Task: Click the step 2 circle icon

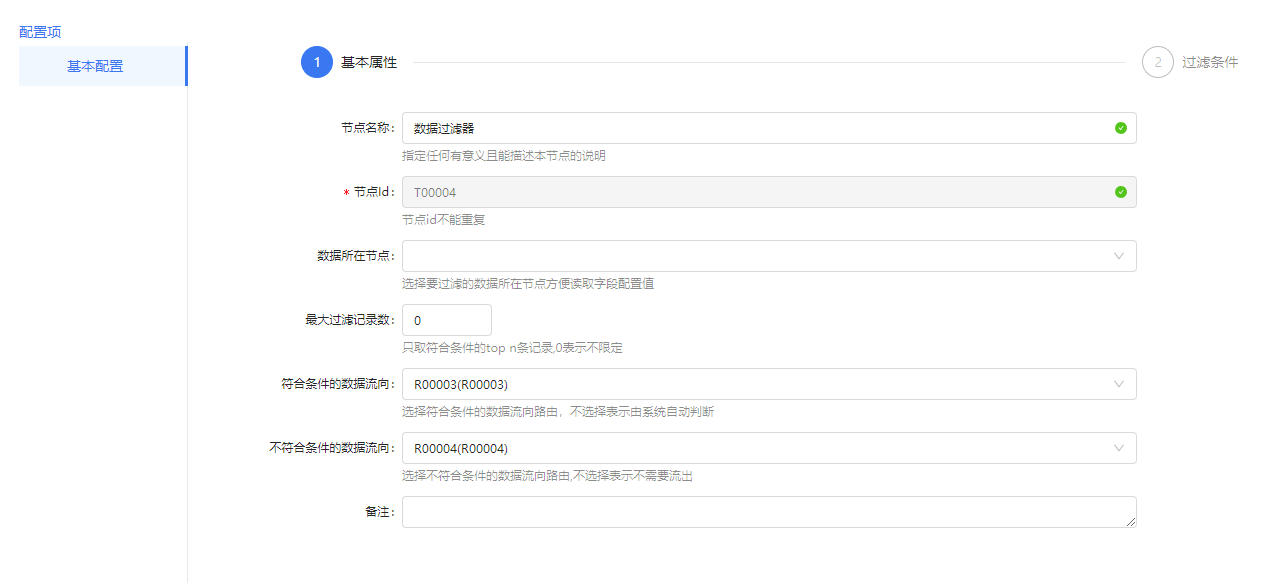Action: click(x=1157, y=62)
